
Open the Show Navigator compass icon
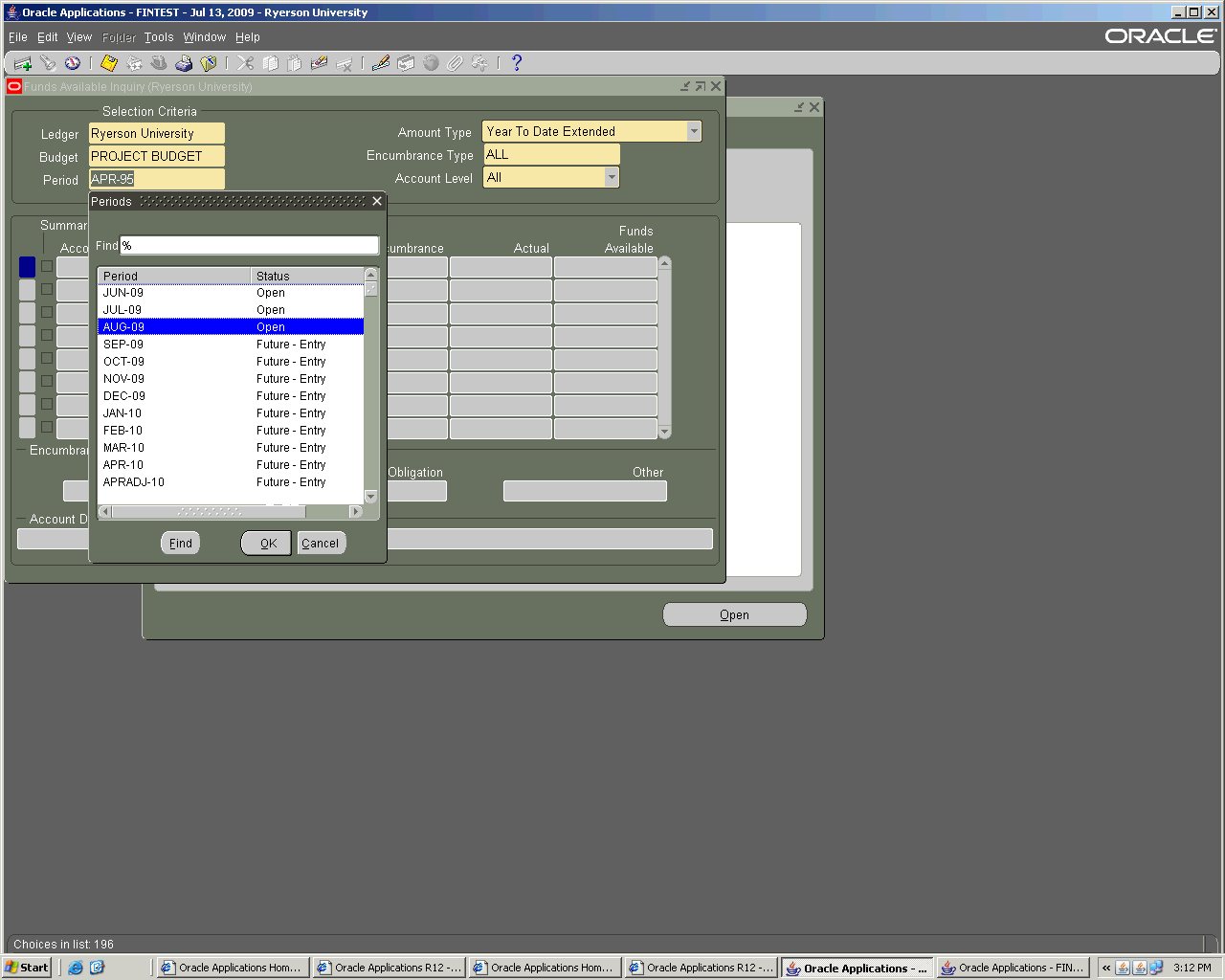click(x=73, y=63)
